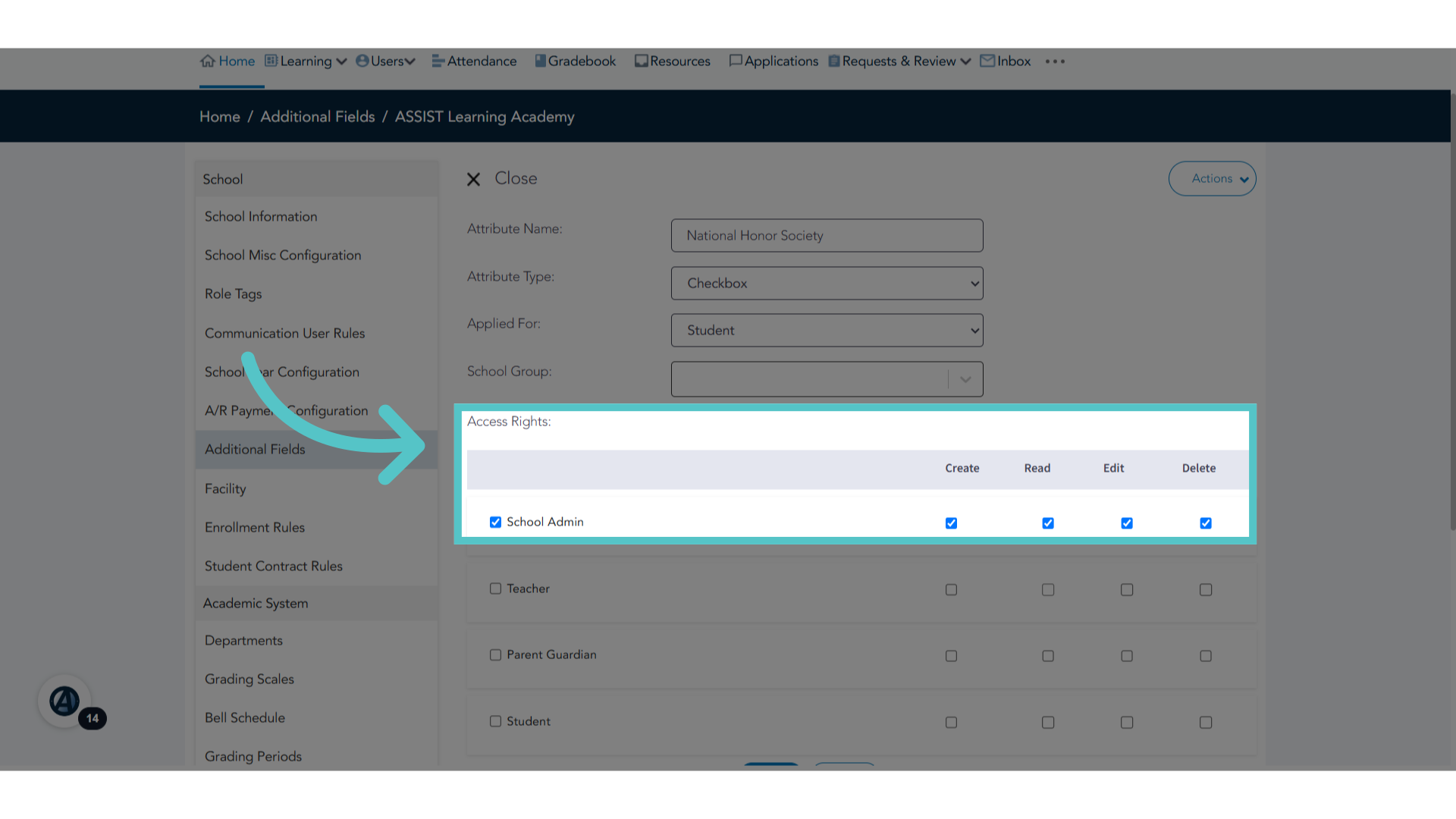Open the more options ellipsis menu
1456x819 pixels.
(1055, 61)
